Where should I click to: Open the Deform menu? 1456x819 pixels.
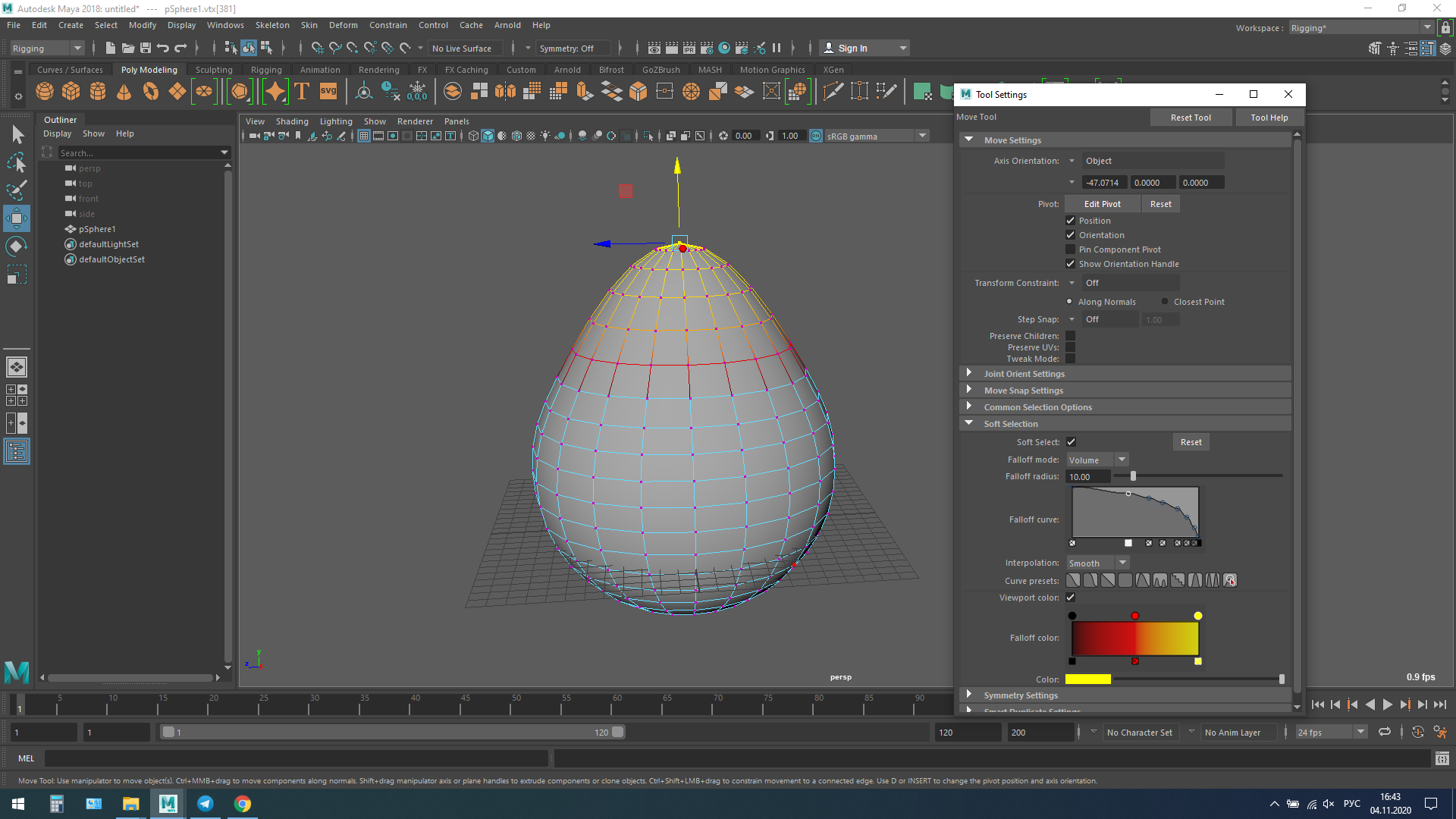pyautogui.click(x=343, y=25)
